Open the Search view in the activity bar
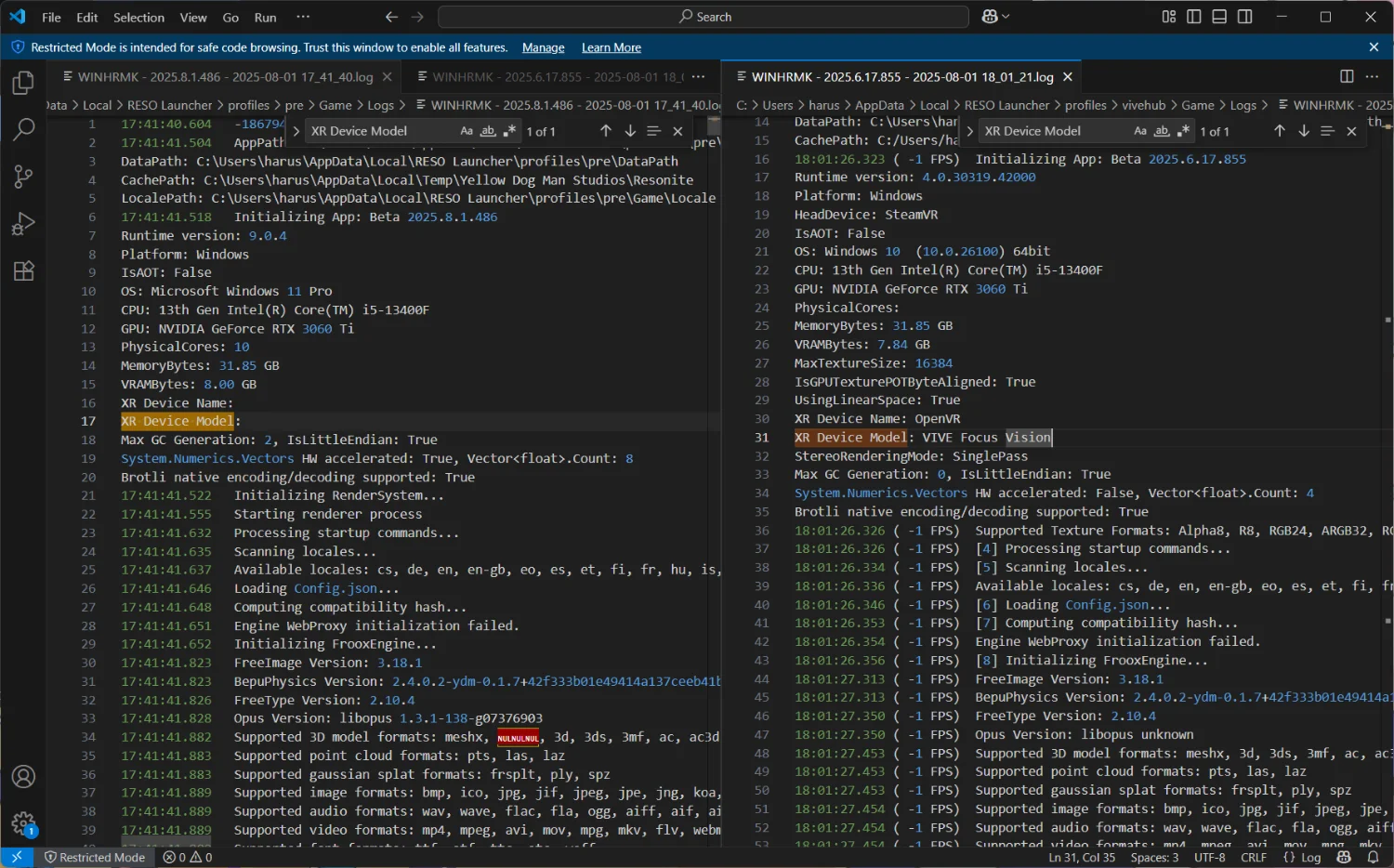Image resolution: width=1394 pixels, height=868 pixels. (x=23, y=129)
